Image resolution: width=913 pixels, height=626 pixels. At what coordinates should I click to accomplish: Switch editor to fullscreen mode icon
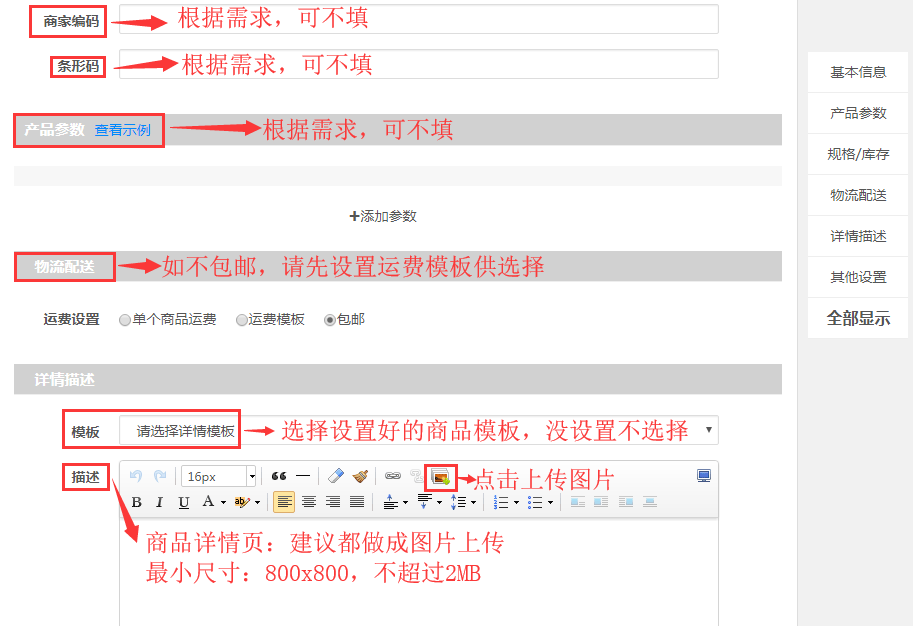704,476
